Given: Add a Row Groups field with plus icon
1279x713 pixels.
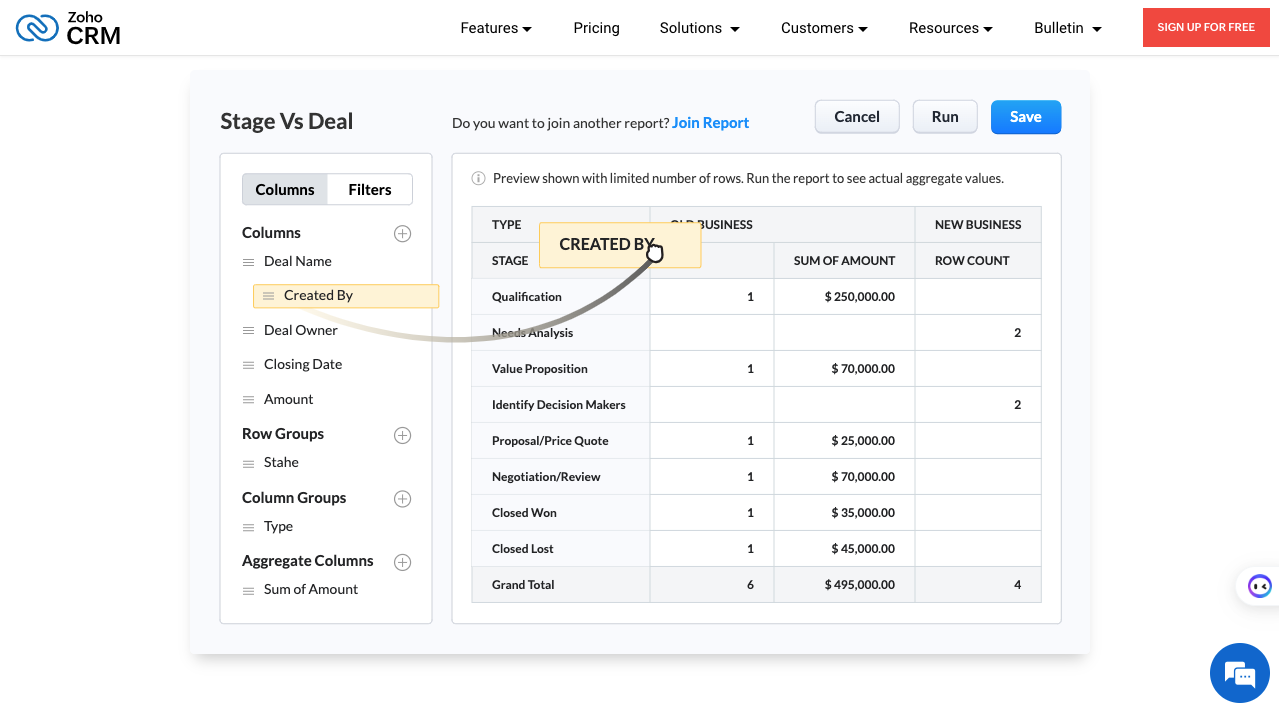Looking at the screenshot, I should click(402, 435).
